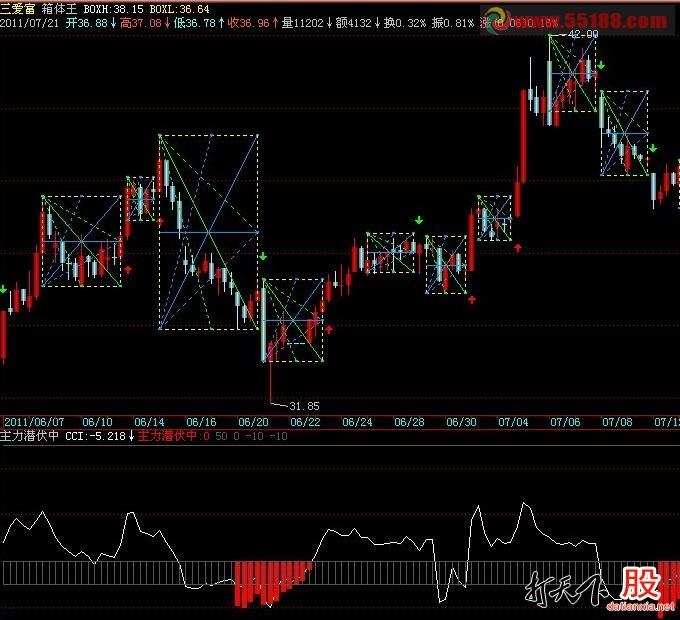Click the red buy arrow right of the 06/22 box
Viewport: 680px width, 620px height.
pyautogui.click(x=329, y=330)
